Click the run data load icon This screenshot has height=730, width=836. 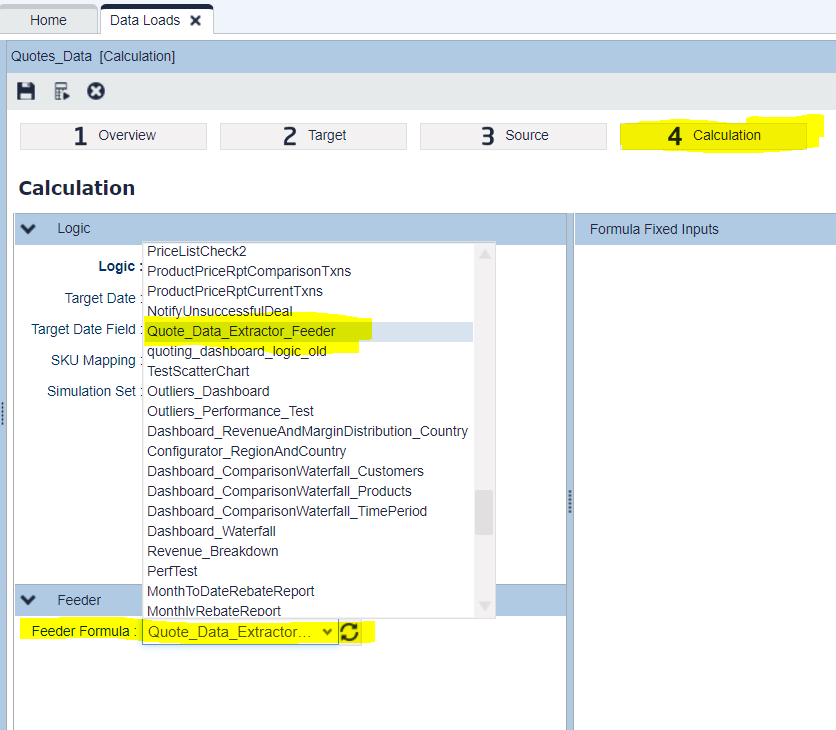click(62, 91)
